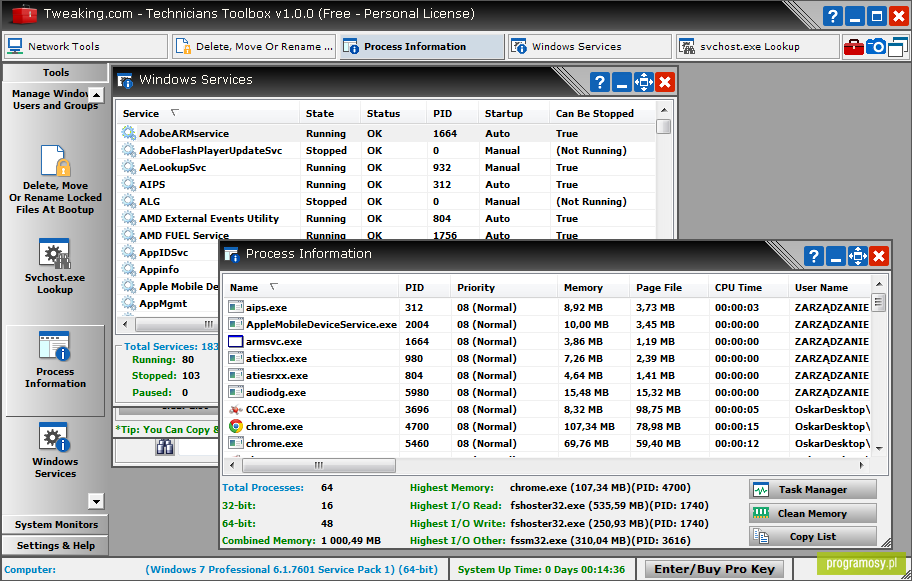The image size is (912, 581).
Task: Minimize the Windows Services sub-window
Action: [x=621, y=82]
